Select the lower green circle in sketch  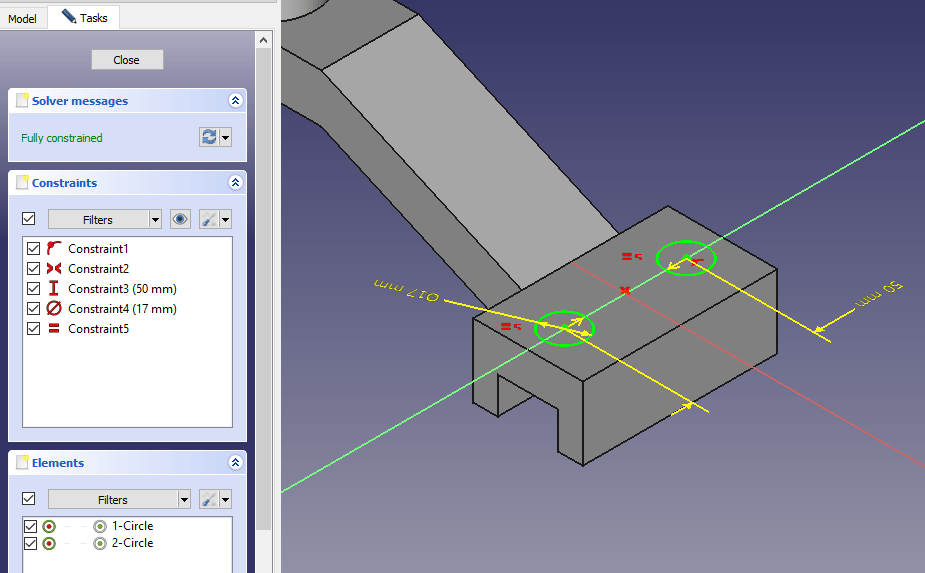[563, 328]
